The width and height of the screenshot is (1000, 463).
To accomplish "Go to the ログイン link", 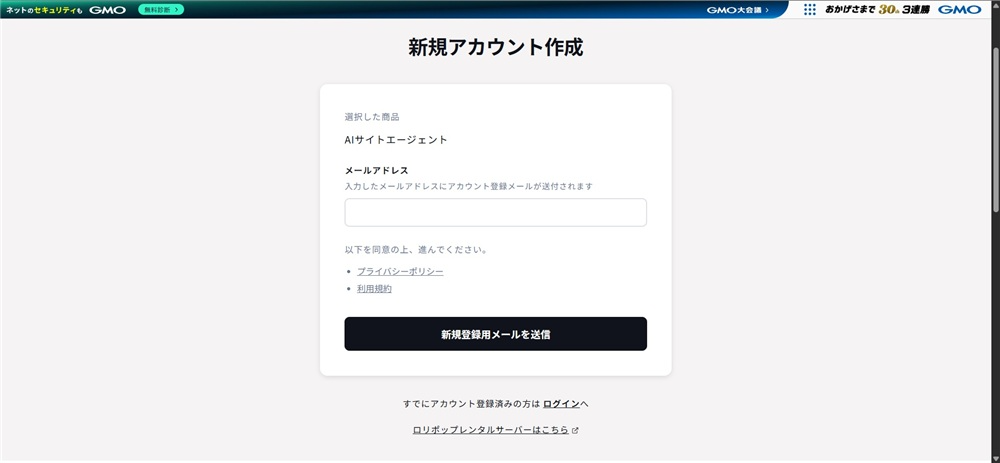I will [x=561, y=404].
